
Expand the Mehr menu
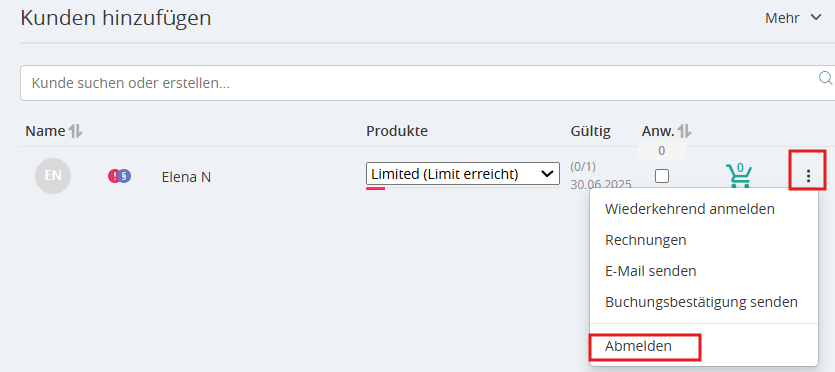(x=793, y=18)
